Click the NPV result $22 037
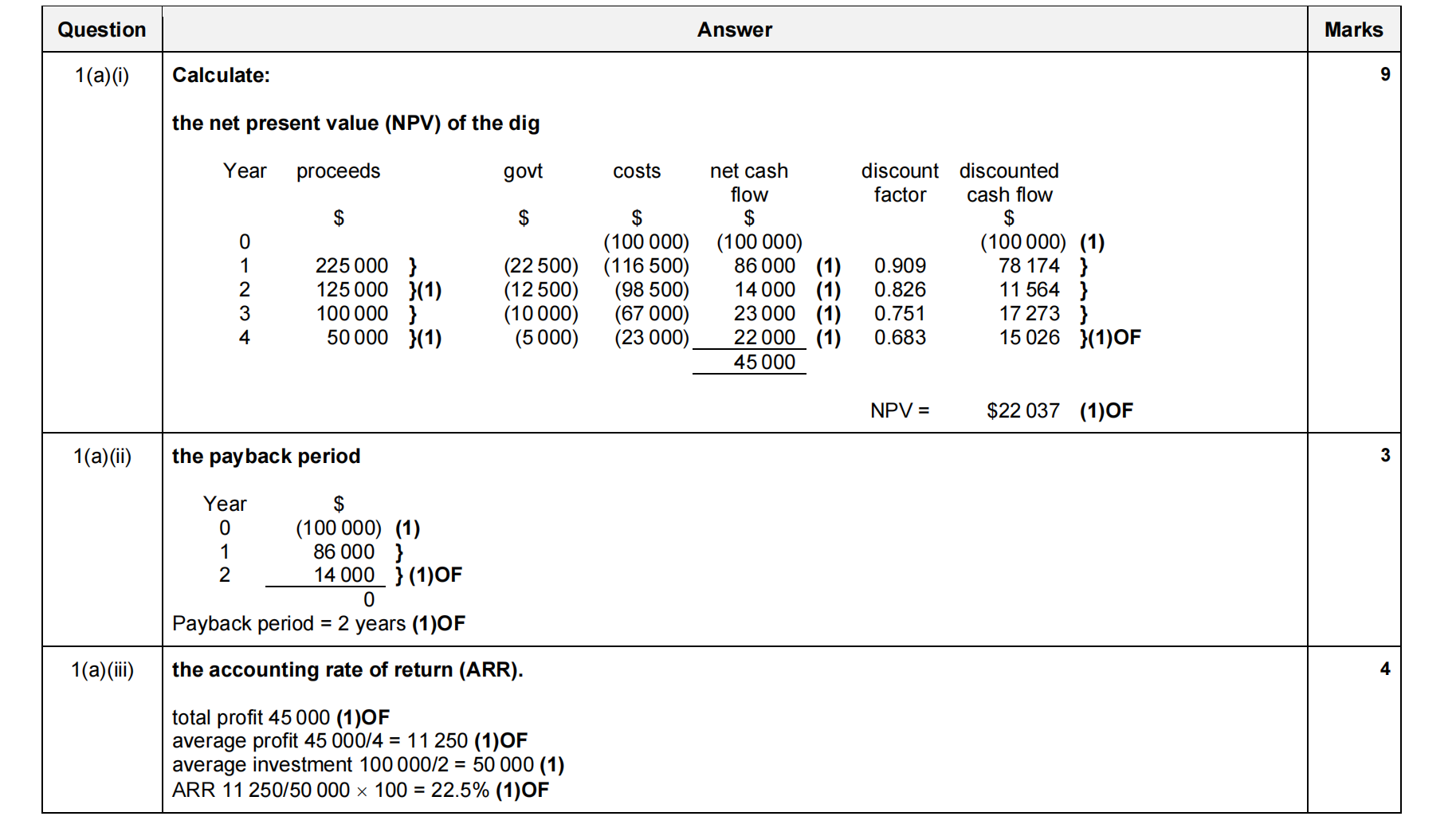The image size is (1456, 828). [x=1022, y=411]
